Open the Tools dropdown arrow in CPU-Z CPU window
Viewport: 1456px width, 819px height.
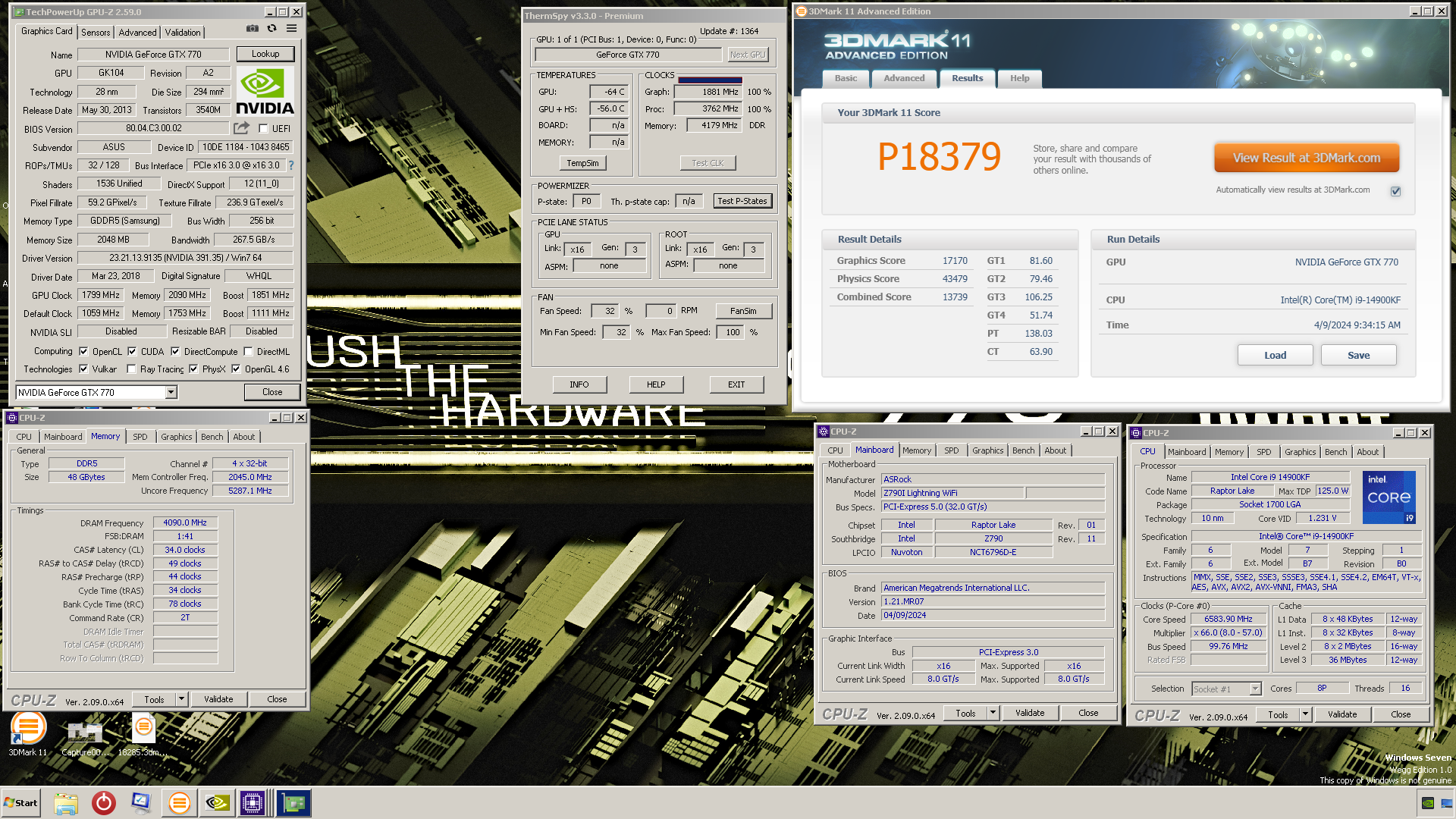tap(1305, 714)
